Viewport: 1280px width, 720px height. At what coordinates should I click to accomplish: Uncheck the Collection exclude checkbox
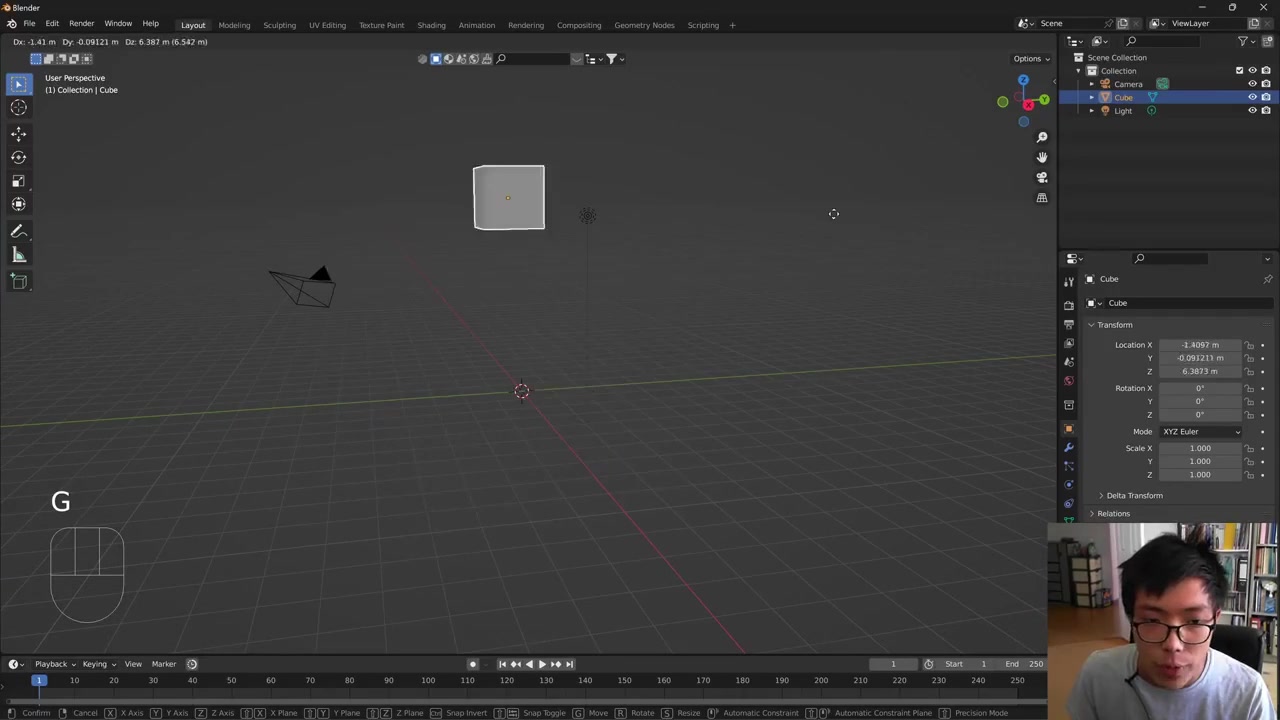[1239, 71]
